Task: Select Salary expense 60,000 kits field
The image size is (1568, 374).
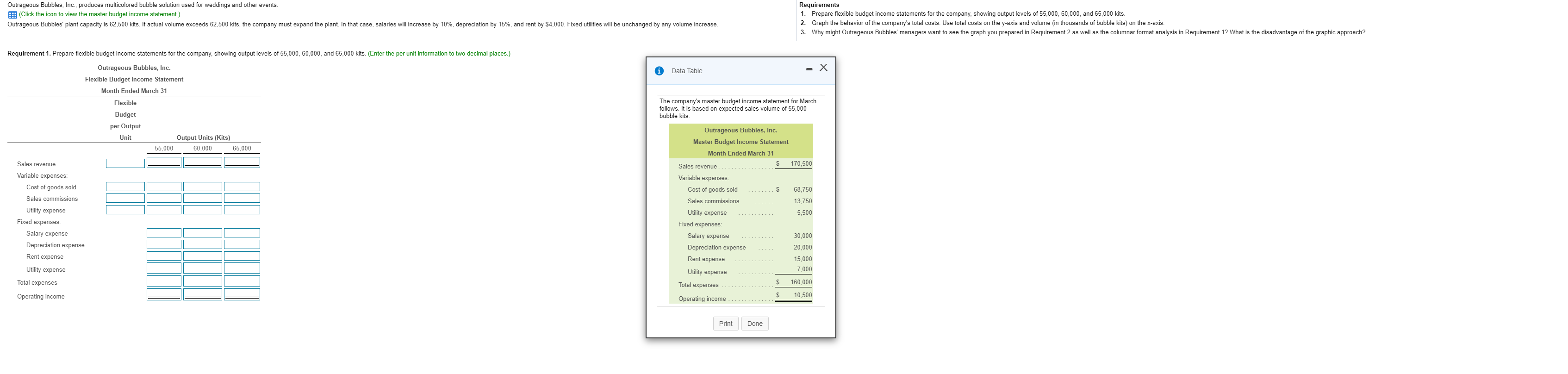Action: 203,233
